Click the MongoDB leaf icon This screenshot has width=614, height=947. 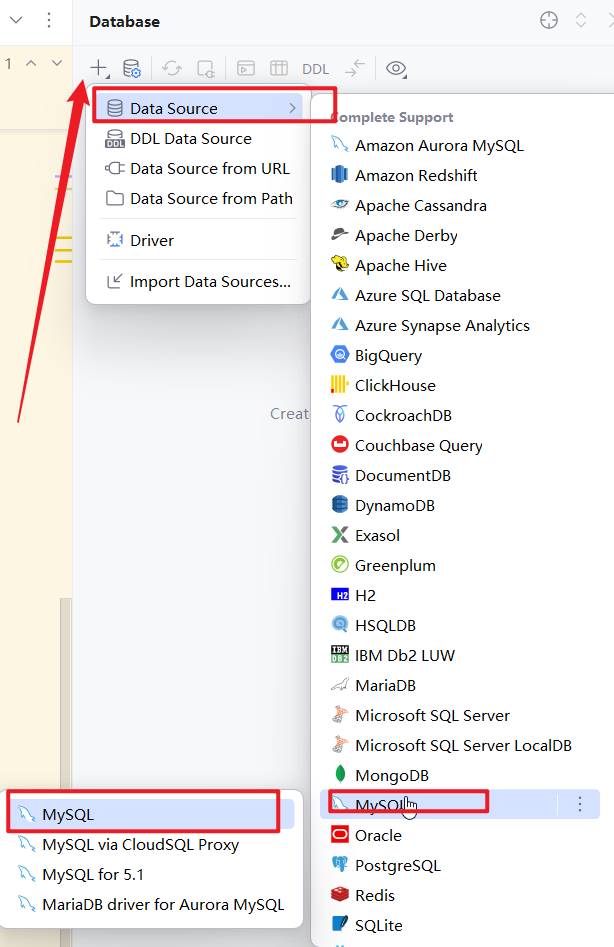[x=340, y=774]
